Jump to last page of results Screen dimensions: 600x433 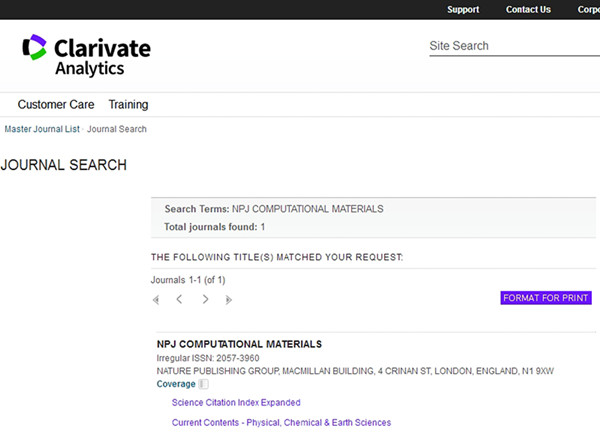pyautogui.click(x=228, y=300)
